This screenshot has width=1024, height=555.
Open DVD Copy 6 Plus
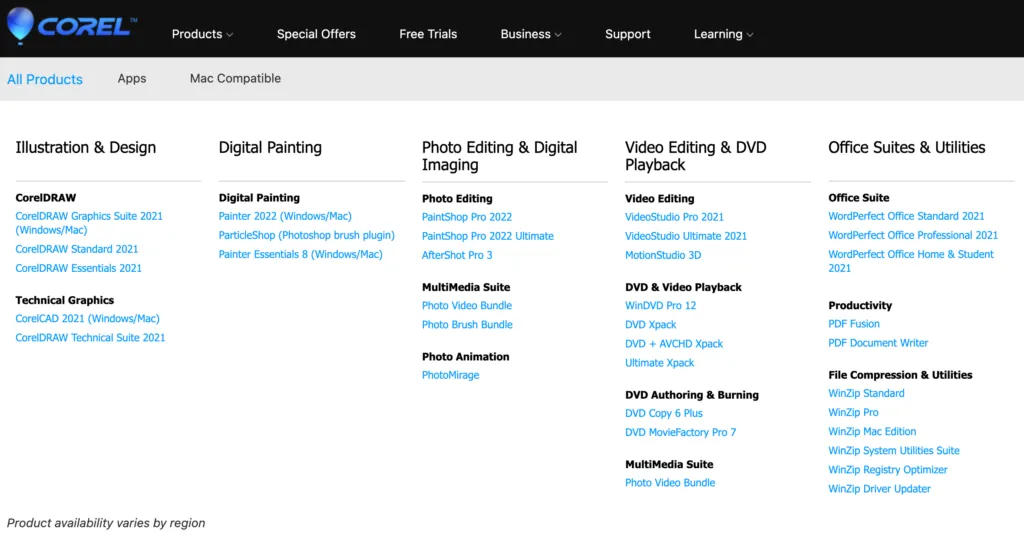tap(664, 413)
